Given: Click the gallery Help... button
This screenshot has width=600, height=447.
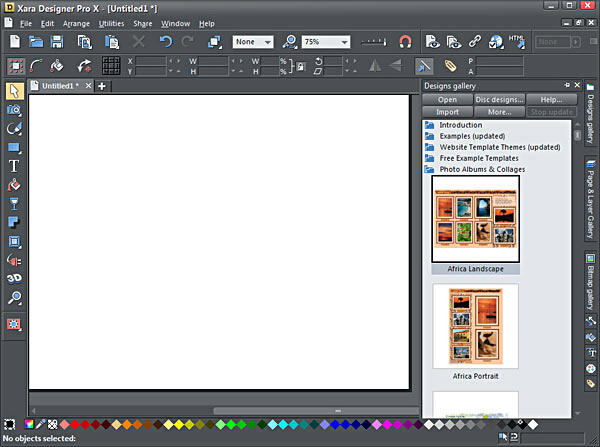Looking at the screenshot, I should point(551,100).
